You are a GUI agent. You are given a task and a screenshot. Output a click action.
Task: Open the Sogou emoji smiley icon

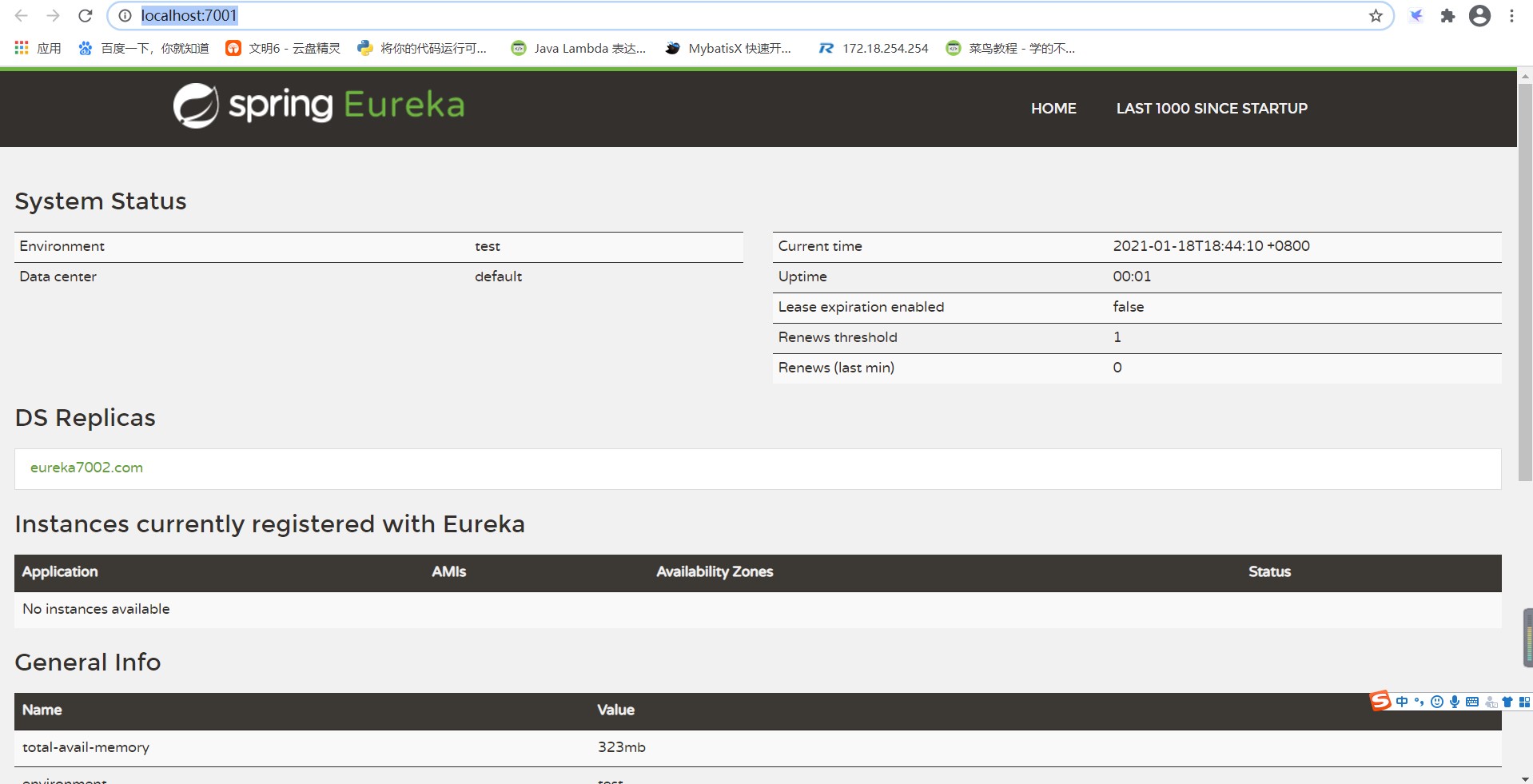coord(1437,702)
